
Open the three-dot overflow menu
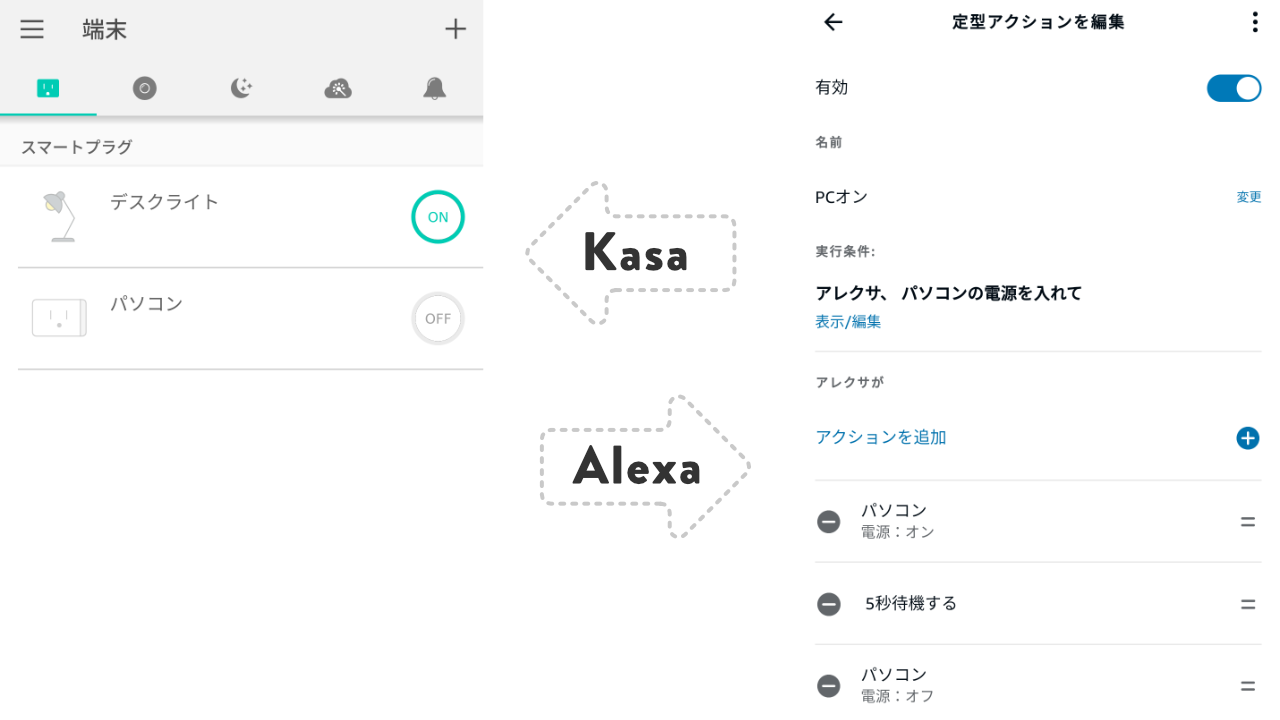pyautogui.click(x=1254, y=22)
